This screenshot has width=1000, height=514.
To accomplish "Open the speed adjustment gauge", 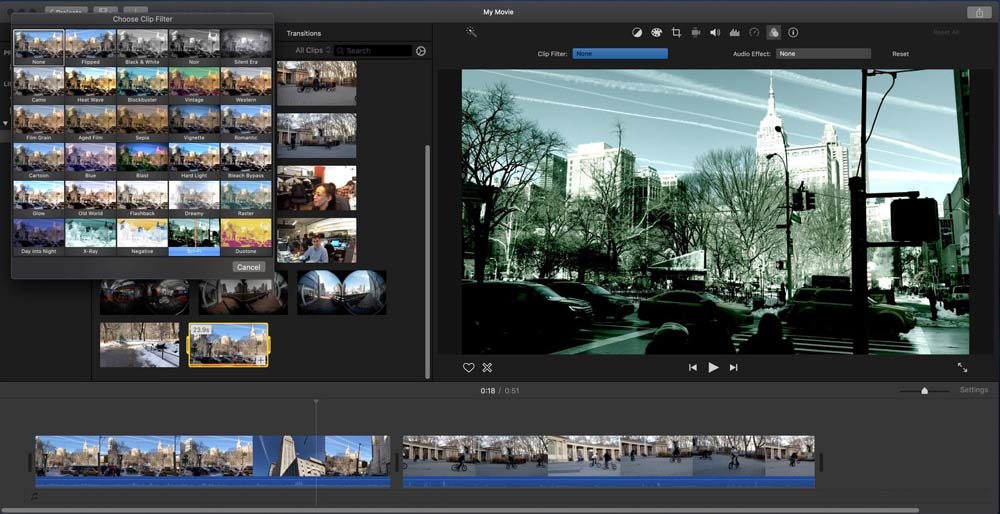I will [x=754, y=33].
